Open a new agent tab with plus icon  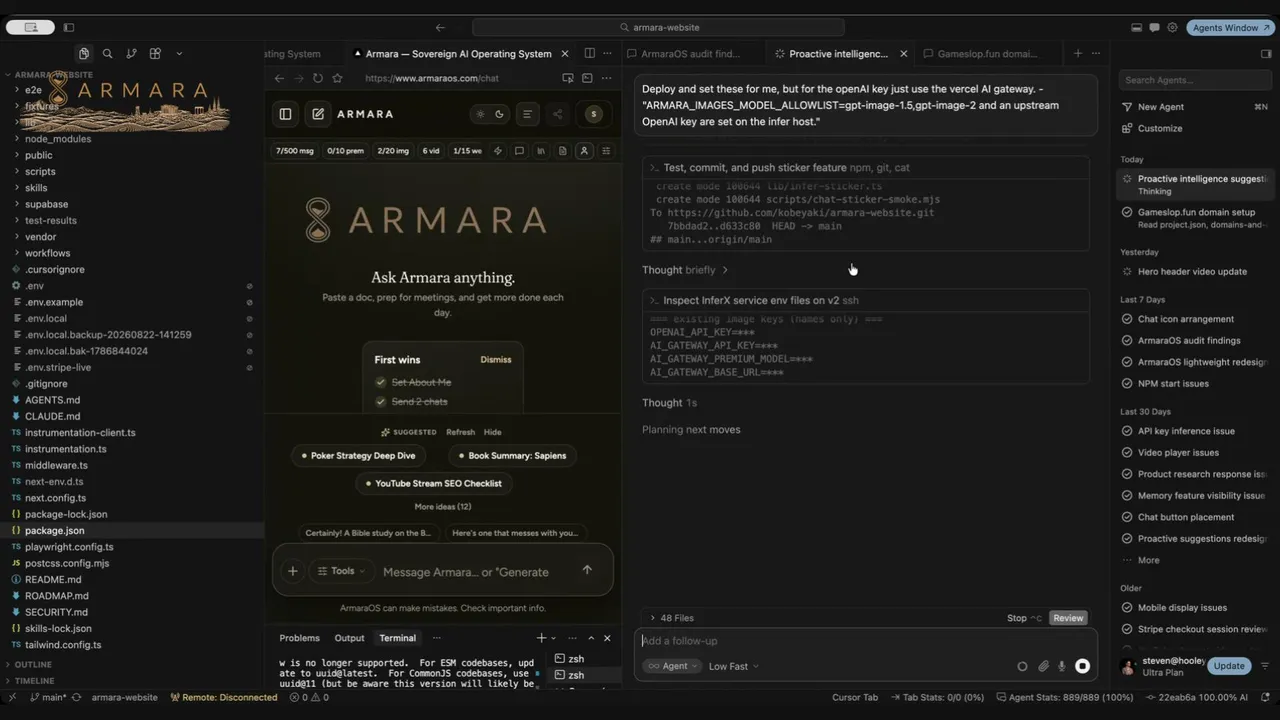[x=1078, y=54]
